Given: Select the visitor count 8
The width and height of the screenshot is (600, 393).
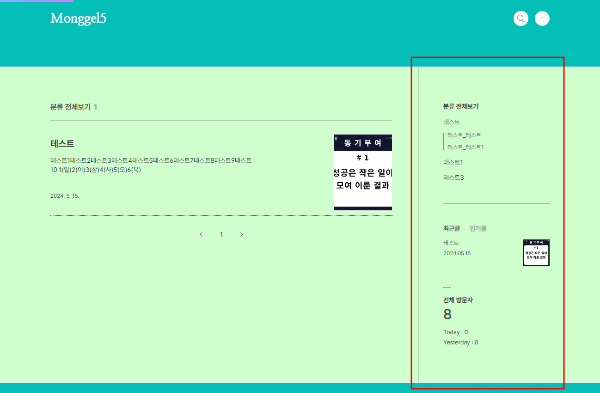Looking at the screenshot, I should [447, 314].
